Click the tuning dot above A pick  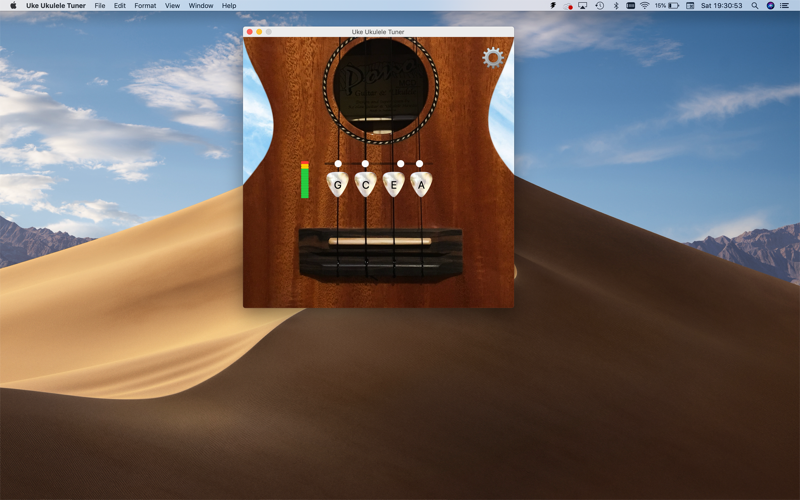tap(419, 164)
